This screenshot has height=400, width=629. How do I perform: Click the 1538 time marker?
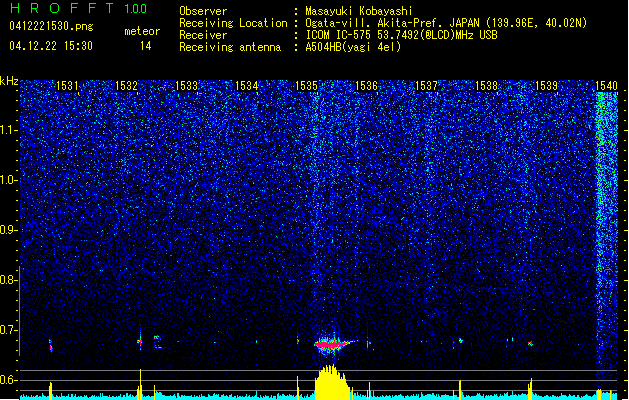click(486, 85)
